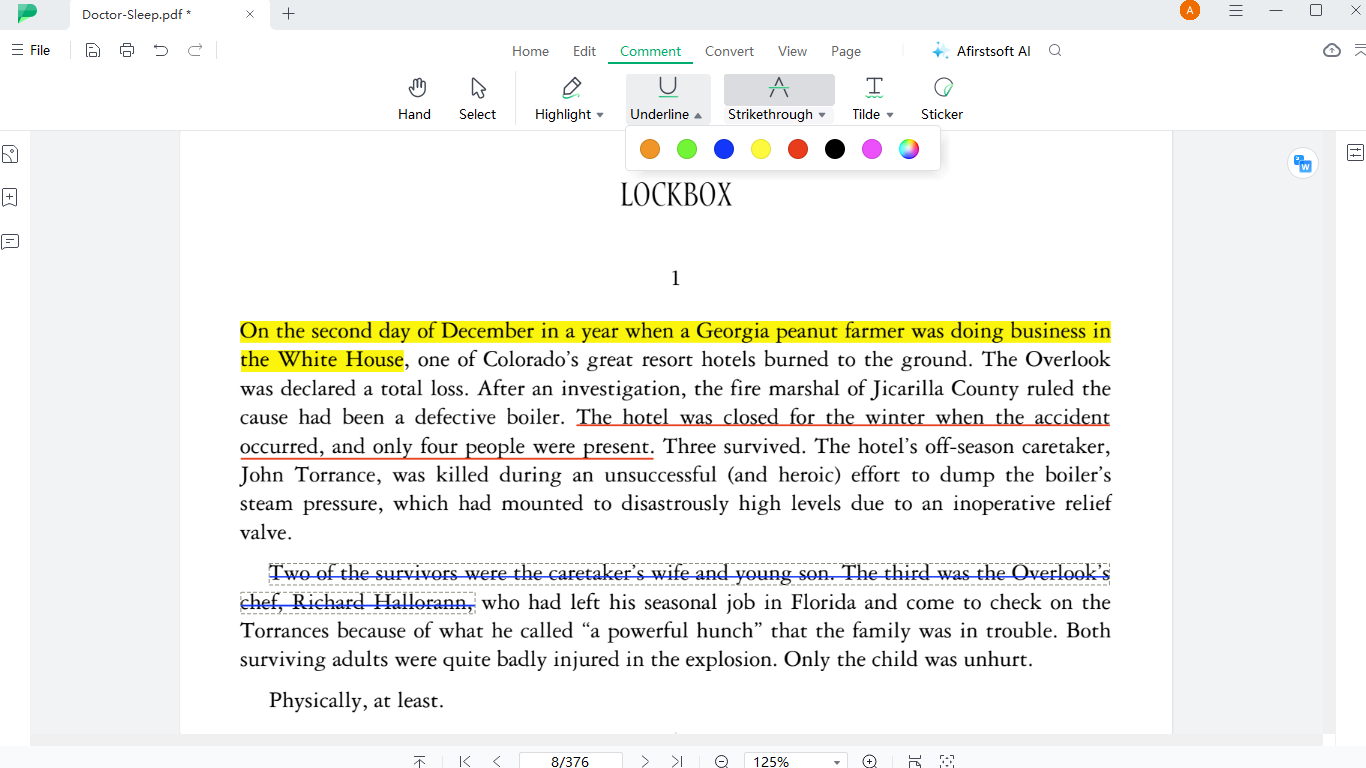Open a new tab with plus button
The width and height of the screenshot is (1366, 768).
(289, 14)
